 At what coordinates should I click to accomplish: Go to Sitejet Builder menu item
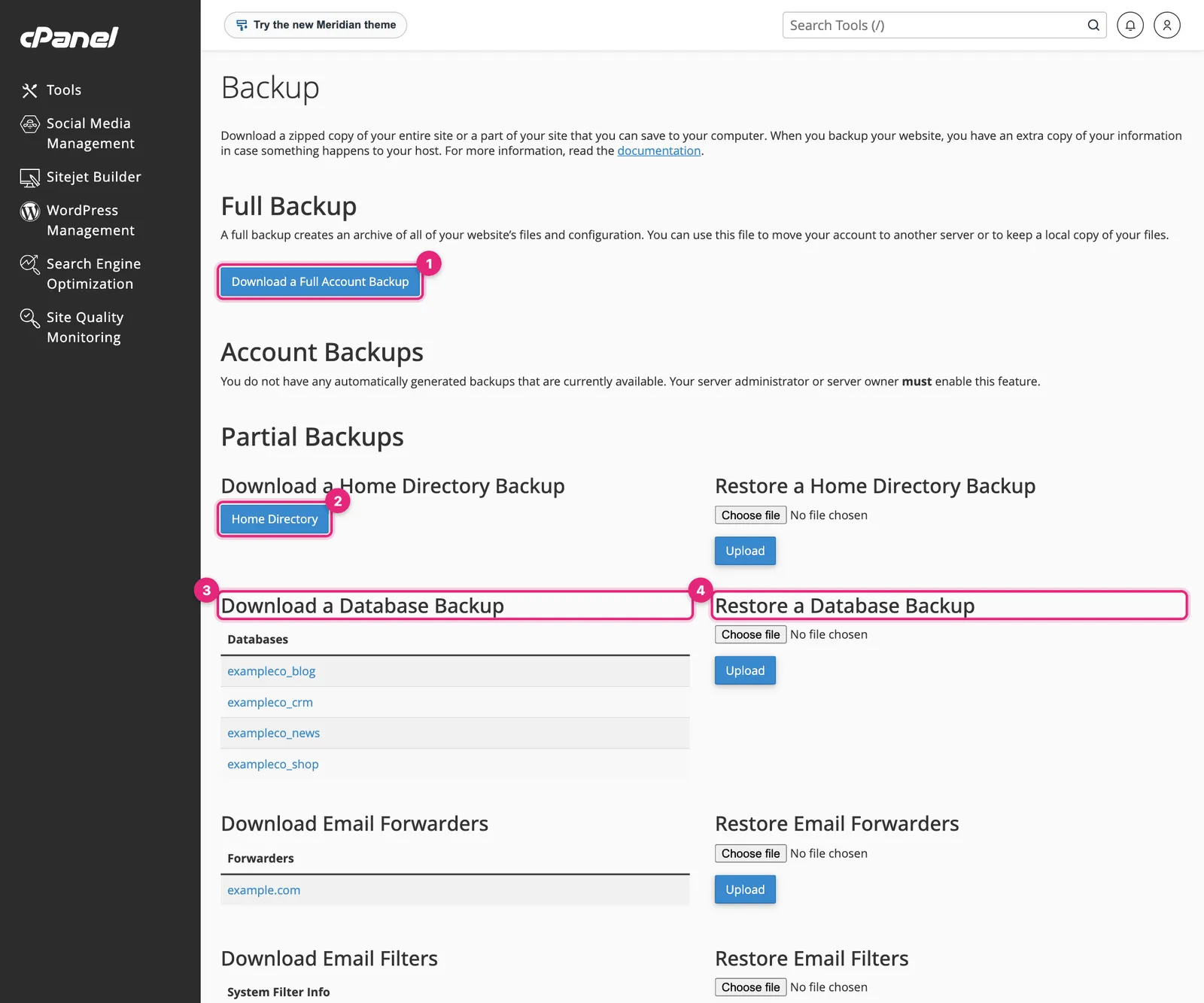click(x=93, y=178)
